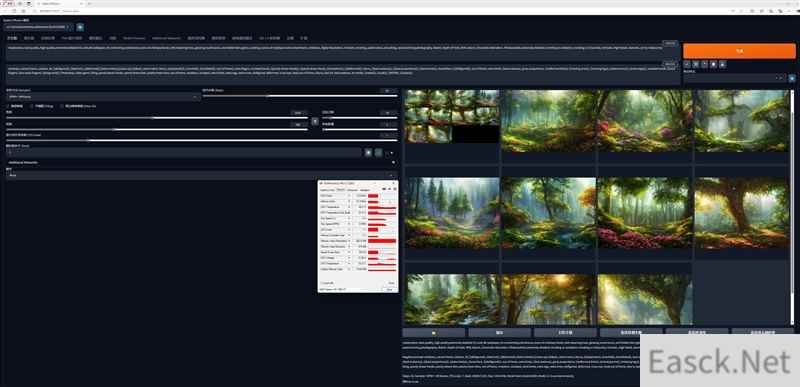Viewport: 800px width, 387px height.
Task: Click the GPU-Z Reset button
Action: (391, 282)
